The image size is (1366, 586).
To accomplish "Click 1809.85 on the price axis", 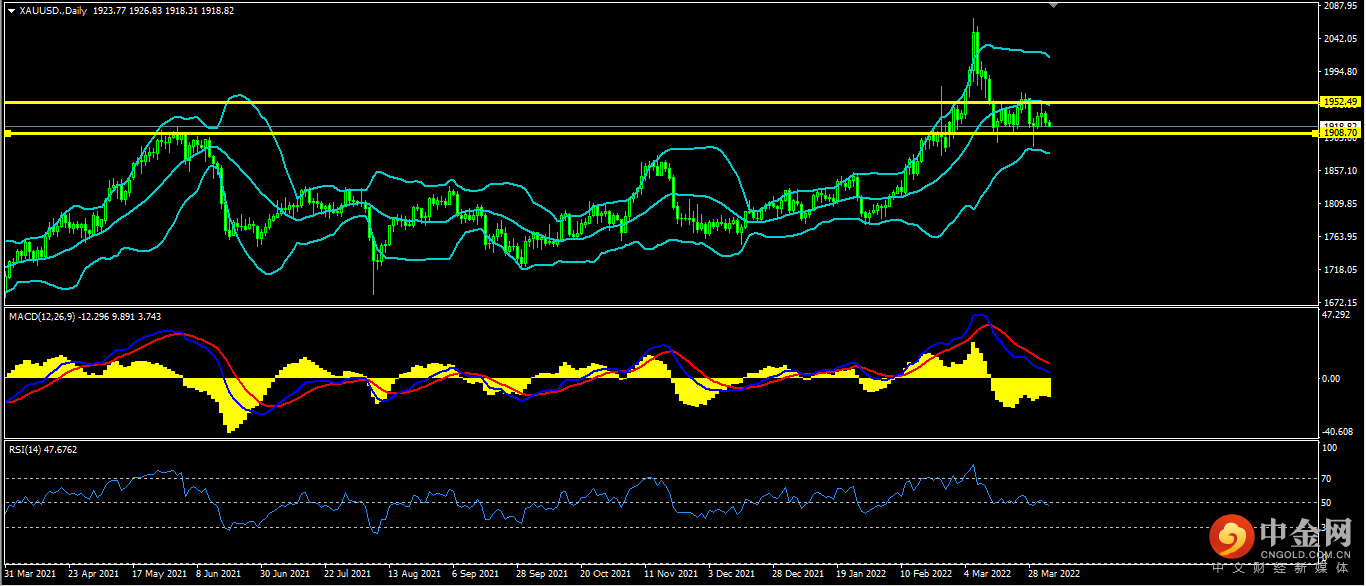I will (1340, 204).
